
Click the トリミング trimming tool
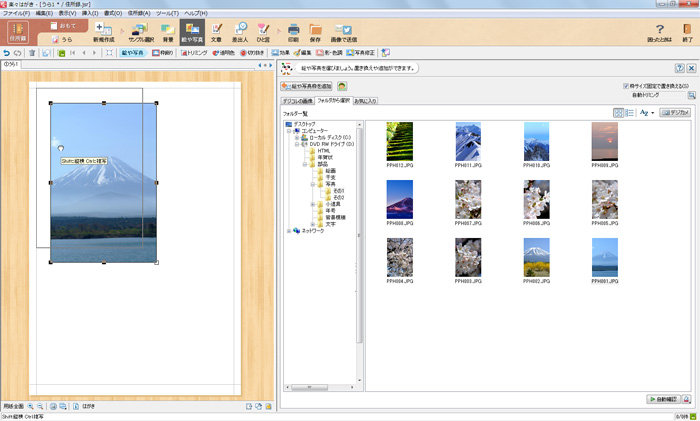(x=196, y=52)
